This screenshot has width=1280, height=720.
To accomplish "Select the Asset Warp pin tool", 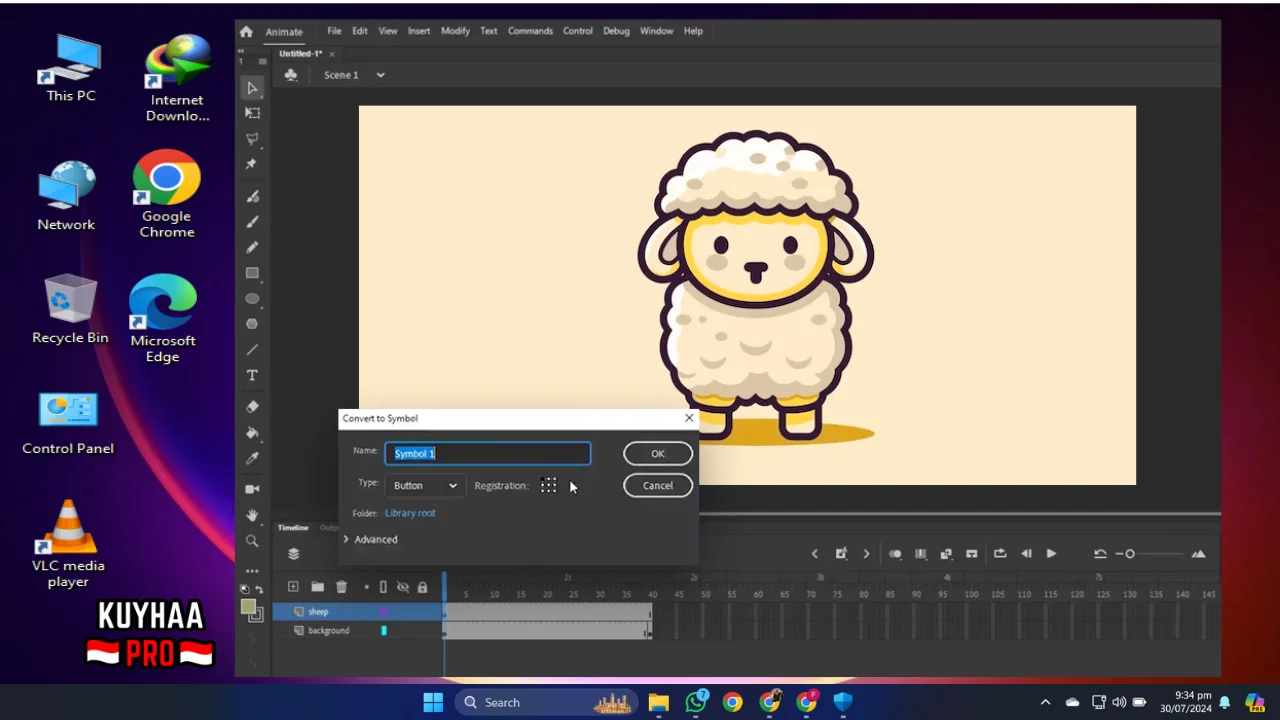I will [x=252, y=164].
